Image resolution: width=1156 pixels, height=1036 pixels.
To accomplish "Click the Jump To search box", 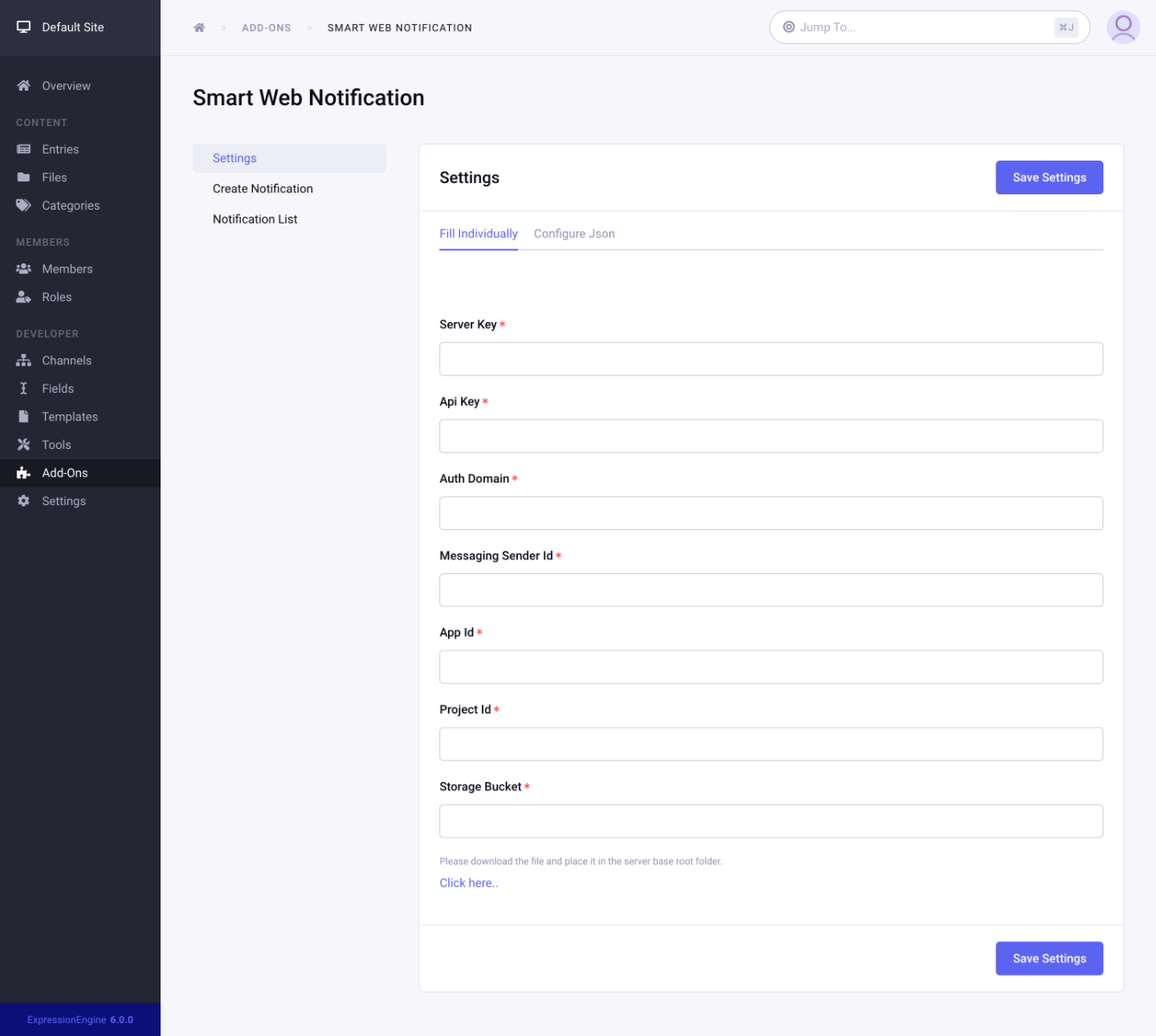I will 929,27.
